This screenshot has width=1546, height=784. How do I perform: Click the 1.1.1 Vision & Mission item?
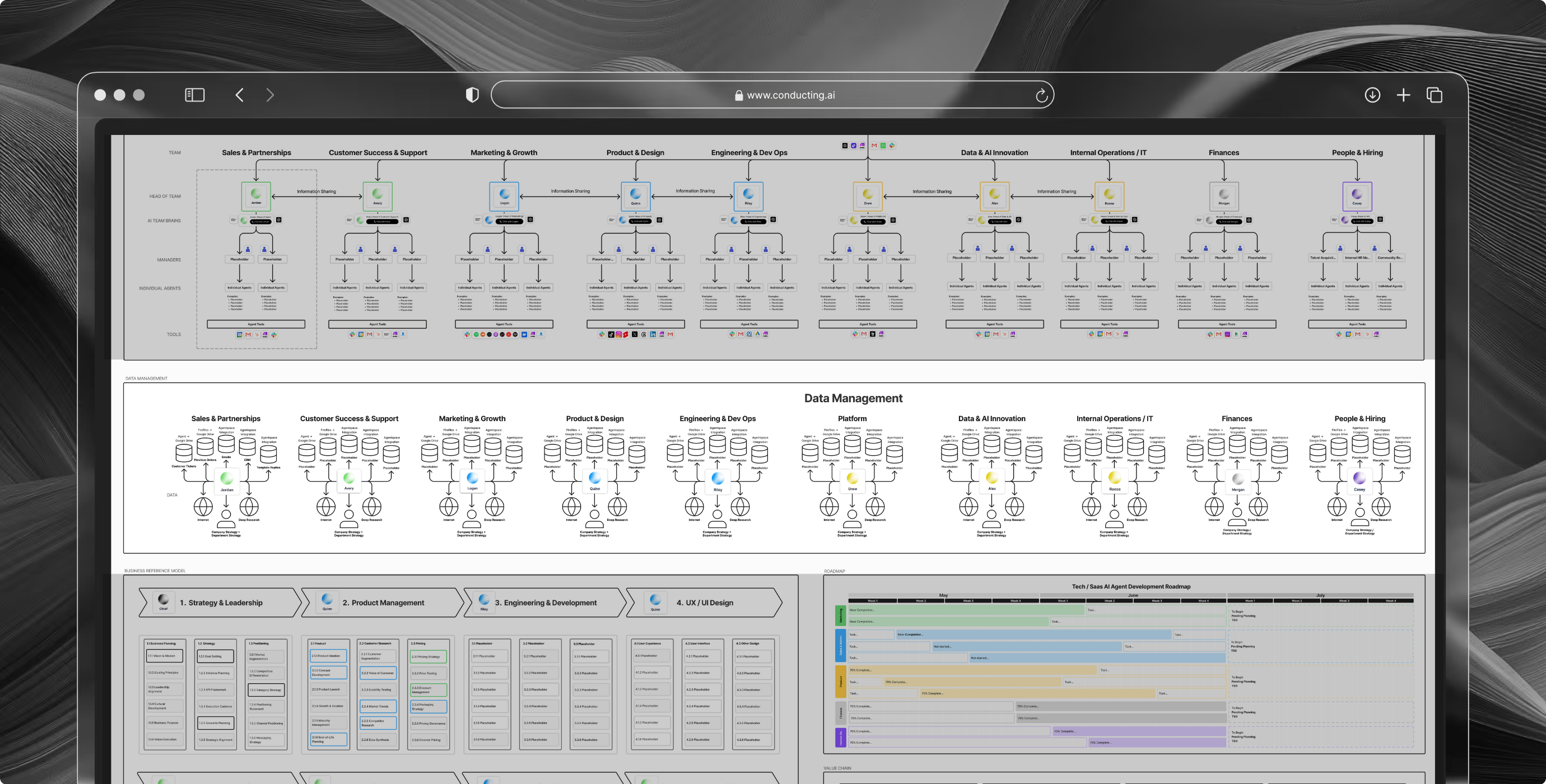[165, 656]
